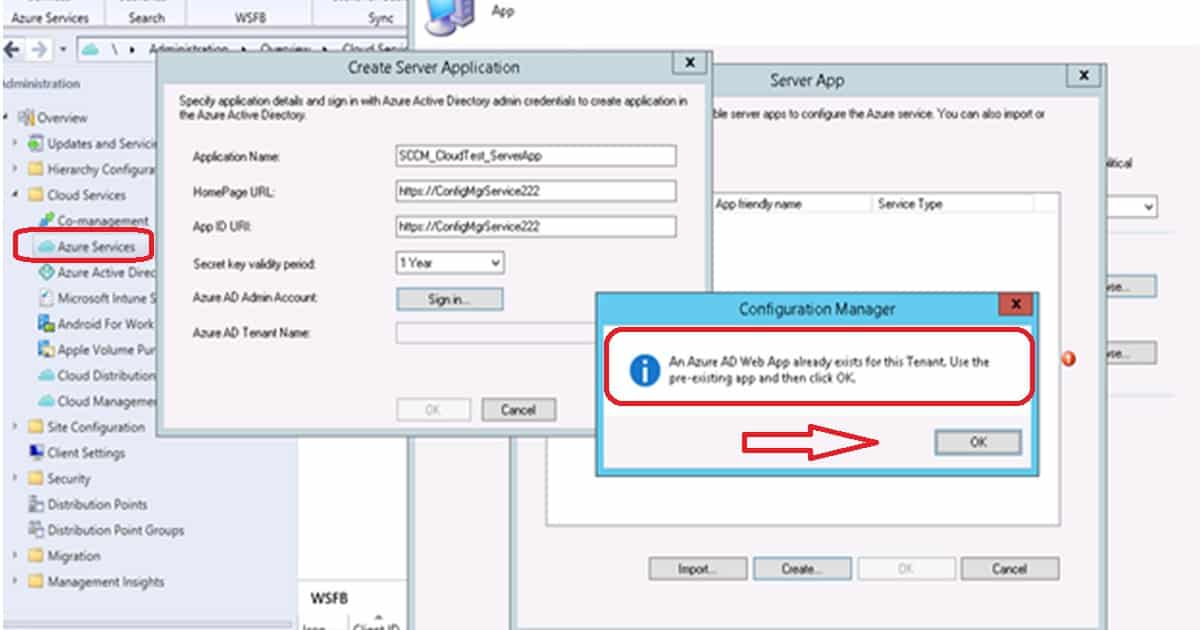Click the Updates and Servicing icon
1200x630 pixels.
point(36,143)
